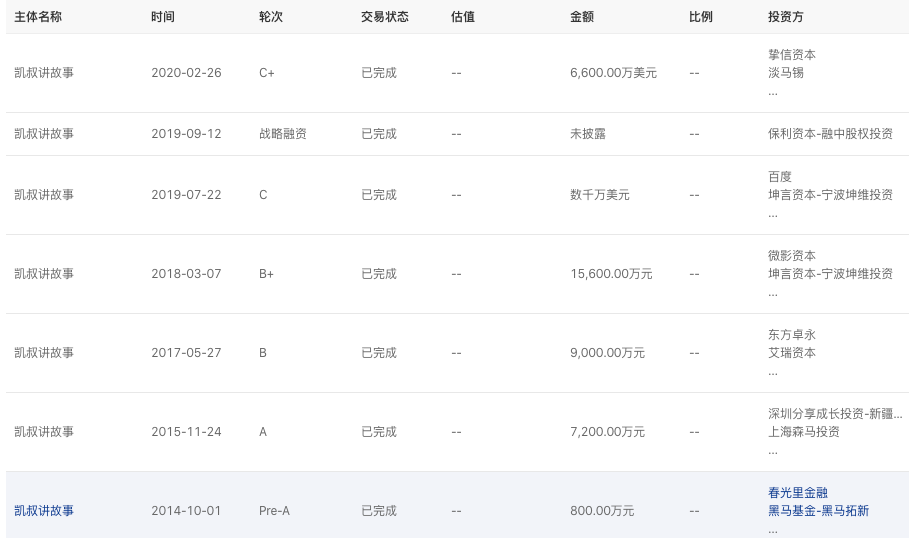
Task: Open the 东方卓永 investor link
Action: [792, 335]
